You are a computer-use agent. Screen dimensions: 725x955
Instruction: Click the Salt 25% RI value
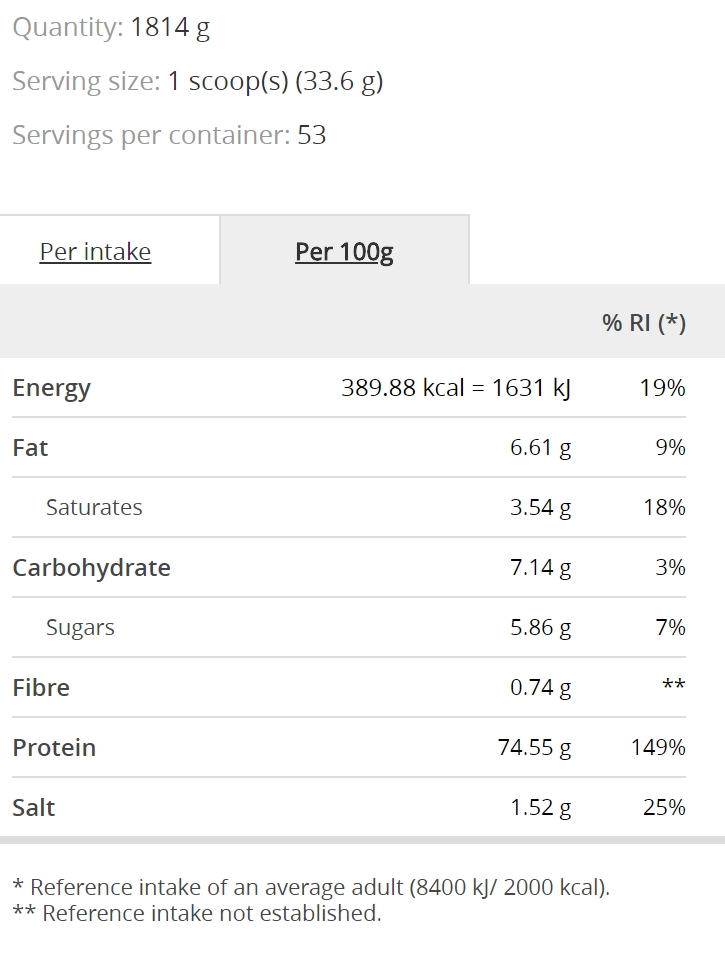[664, 808]
